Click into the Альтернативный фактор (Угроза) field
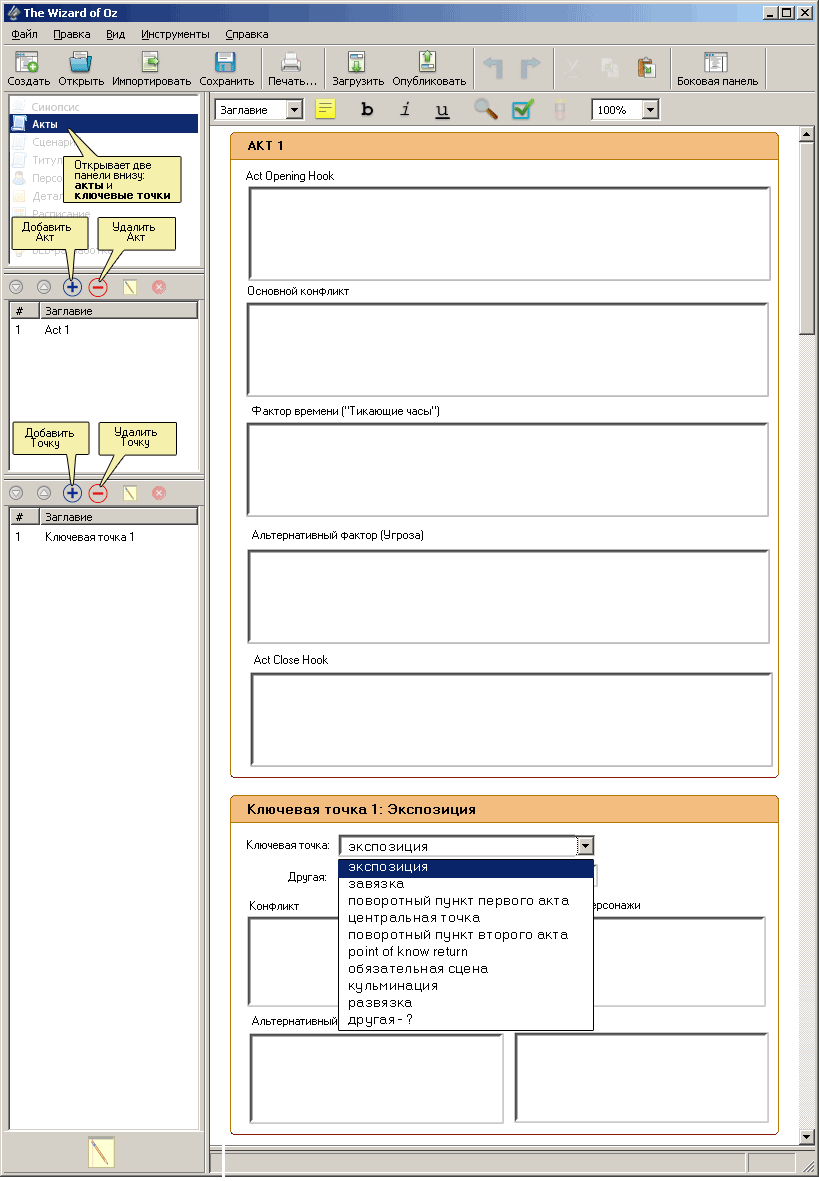Image resolution: width=819 pixels, height=1181 pixels. 509,597
